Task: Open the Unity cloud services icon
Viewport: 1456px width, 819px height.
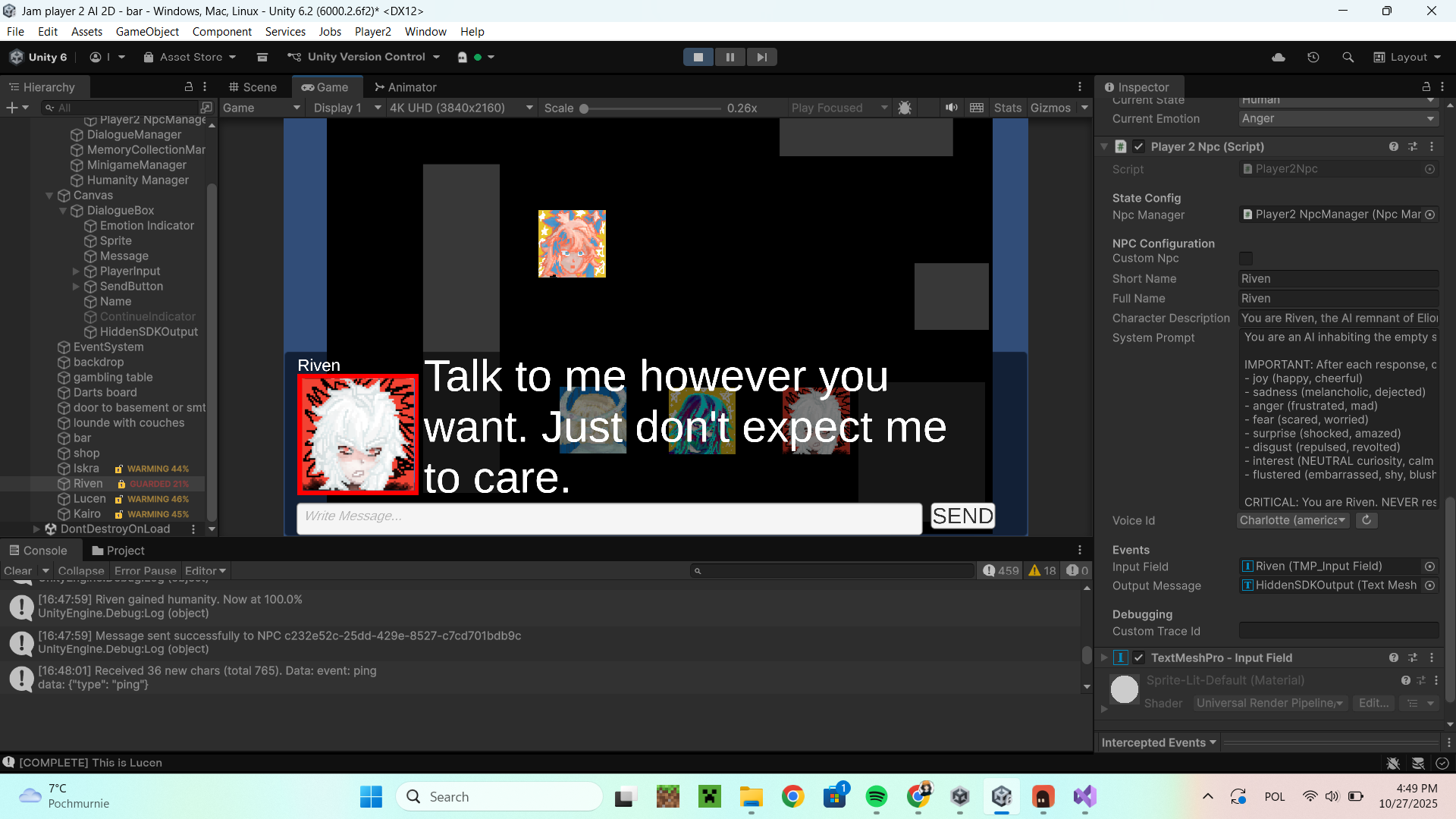Action: (x=1279, y=57)
